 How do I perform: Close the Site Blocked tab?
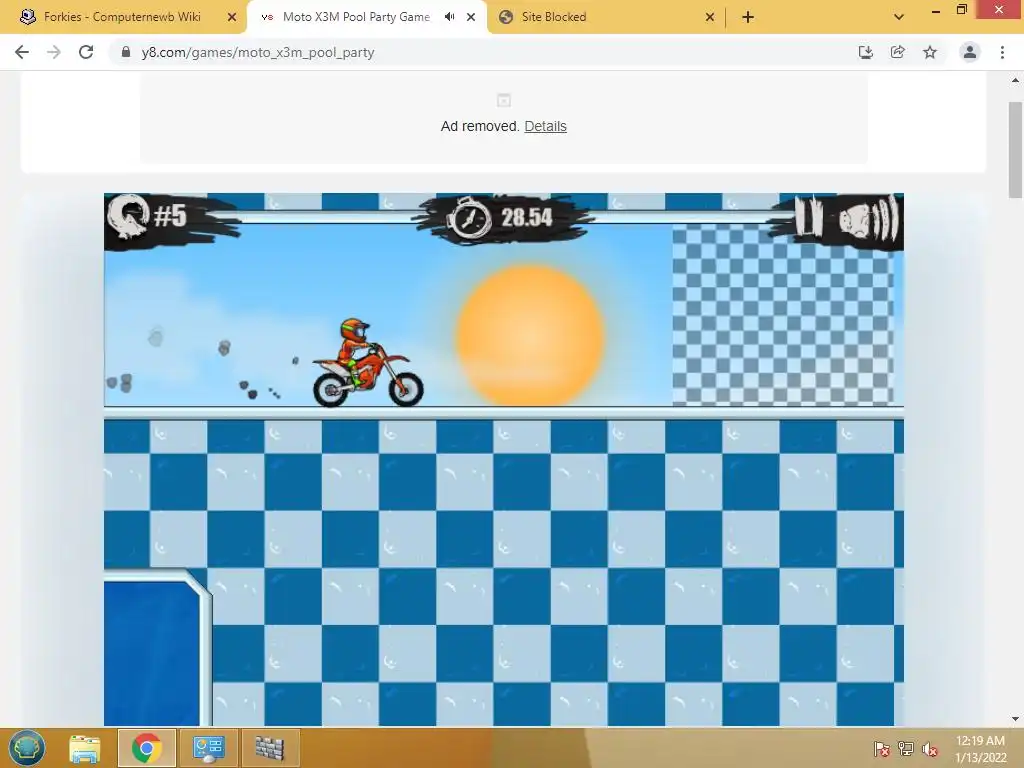click(710, 17)
